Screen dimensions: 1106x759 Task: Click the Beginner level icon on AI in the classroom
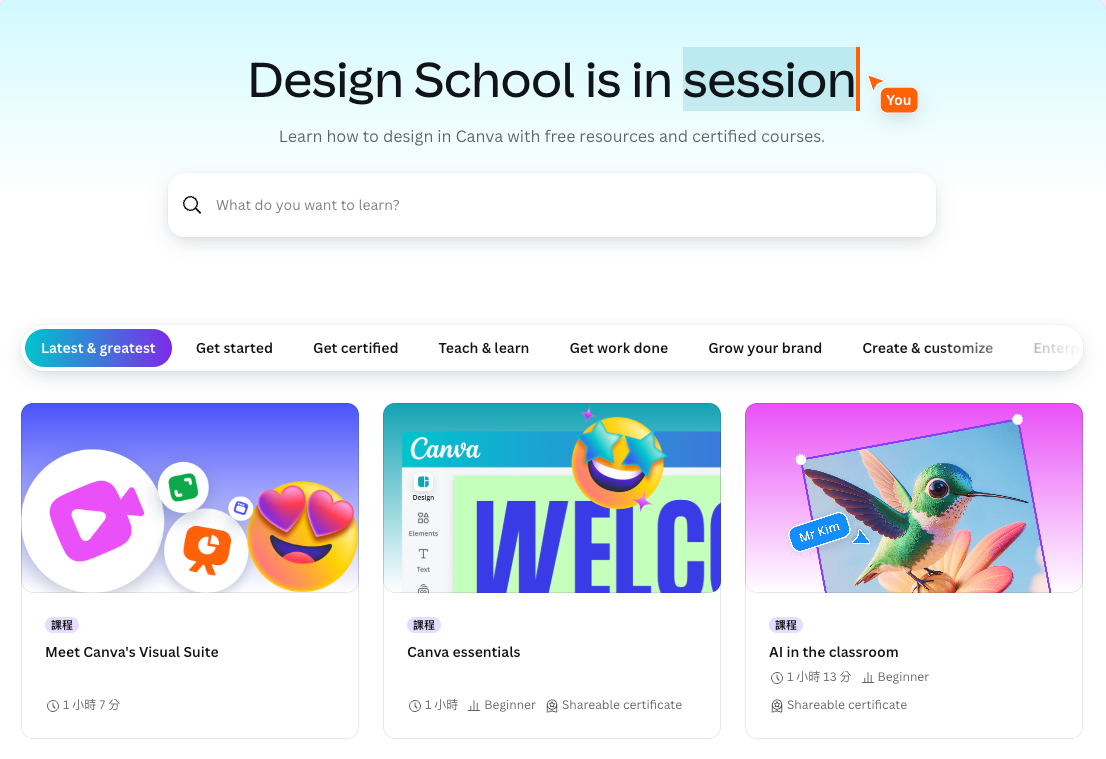coord(868,677)
